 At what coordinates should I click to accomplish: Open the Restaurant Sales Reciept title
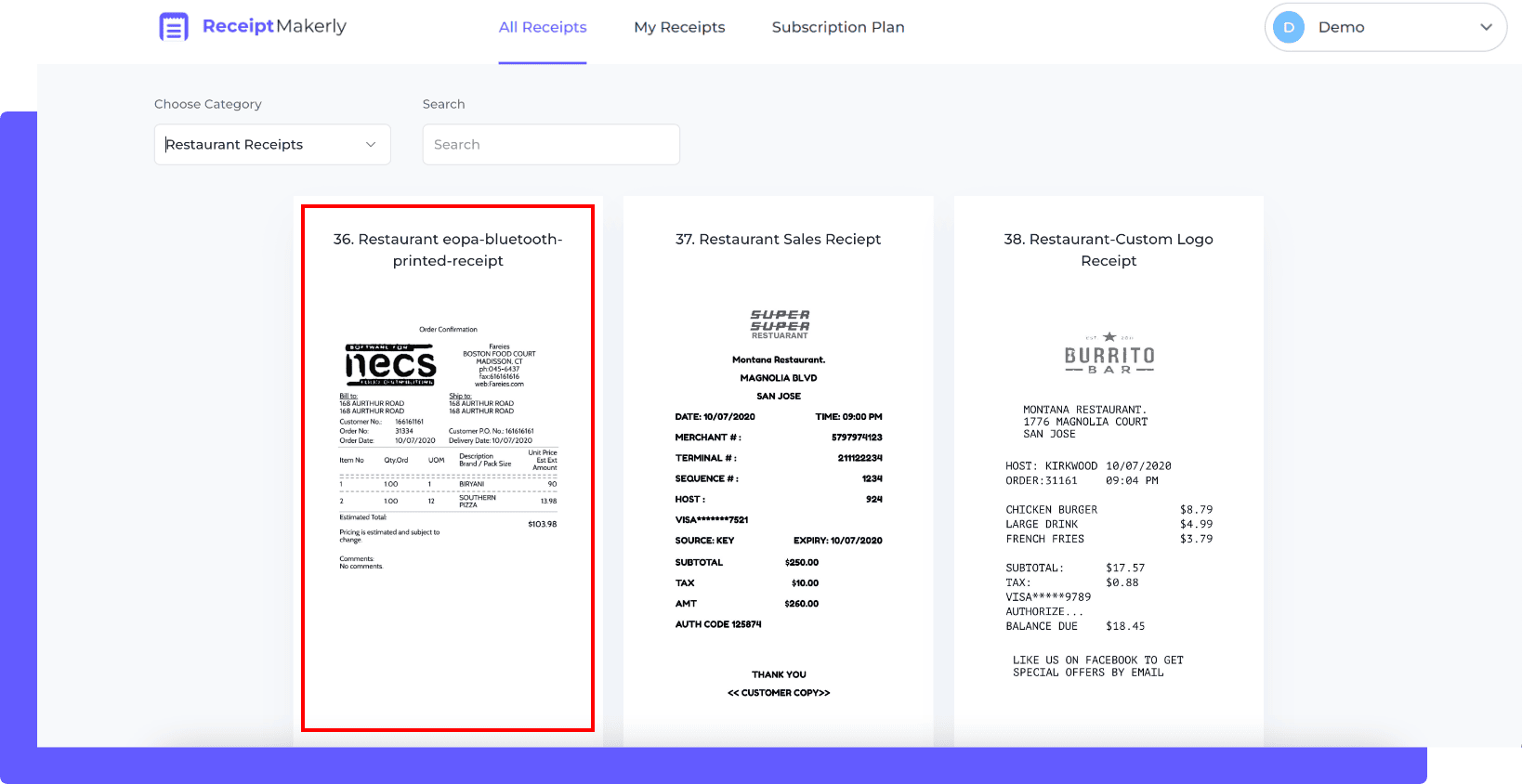[x=778, y=239]
